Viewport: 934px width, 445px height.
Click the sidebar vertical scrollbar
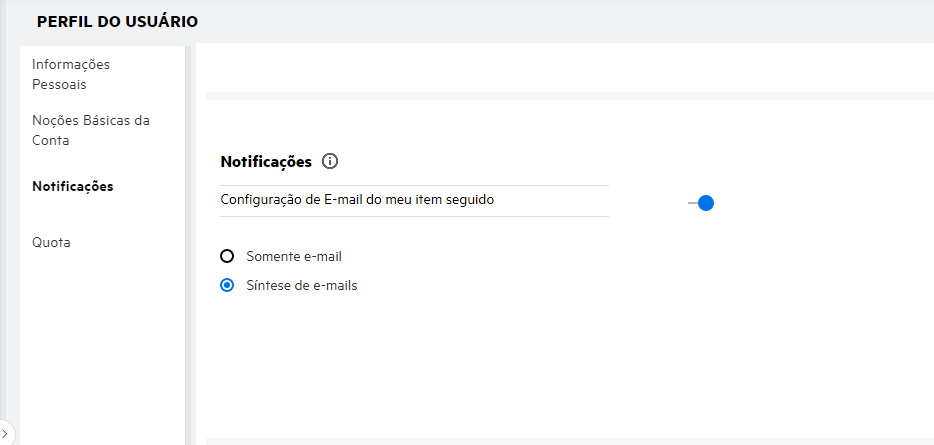pyautogui.click(x=188, y=240)
